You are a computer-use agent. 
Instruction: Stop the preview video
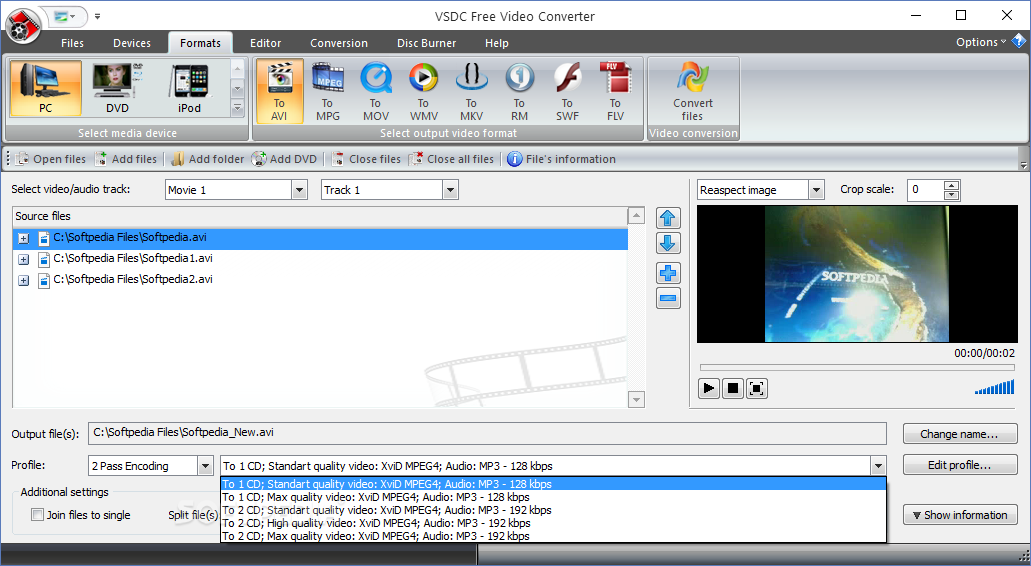pyautogui.click(x=732, y=389)
